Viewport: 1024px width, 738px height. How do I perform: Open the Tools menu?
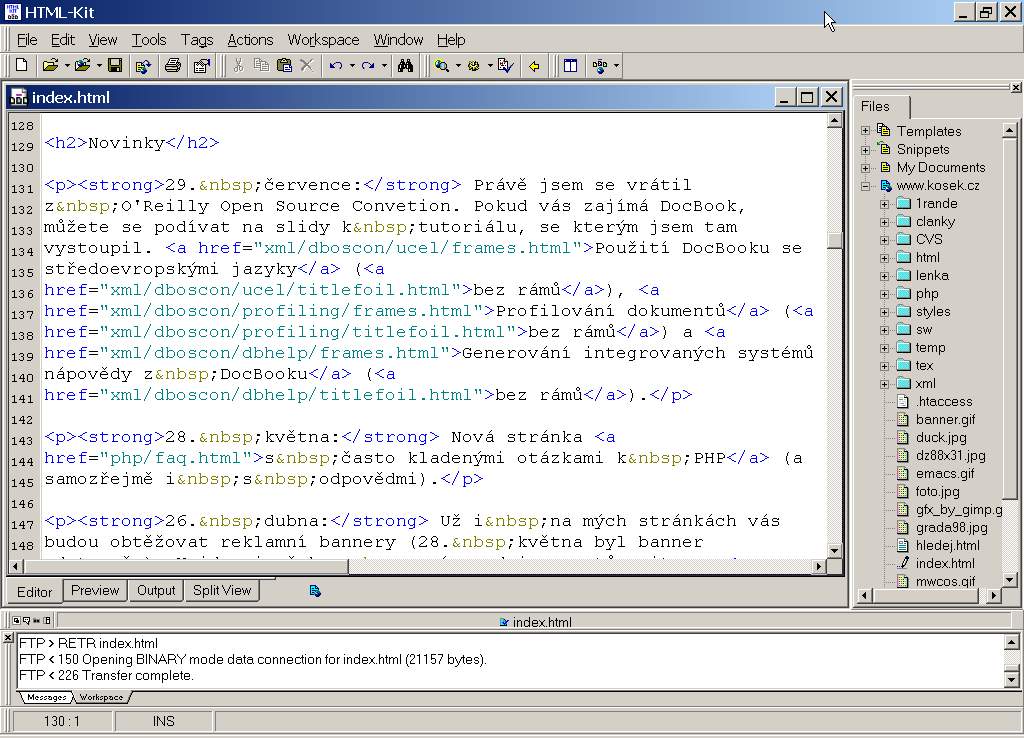click(149, 40)
